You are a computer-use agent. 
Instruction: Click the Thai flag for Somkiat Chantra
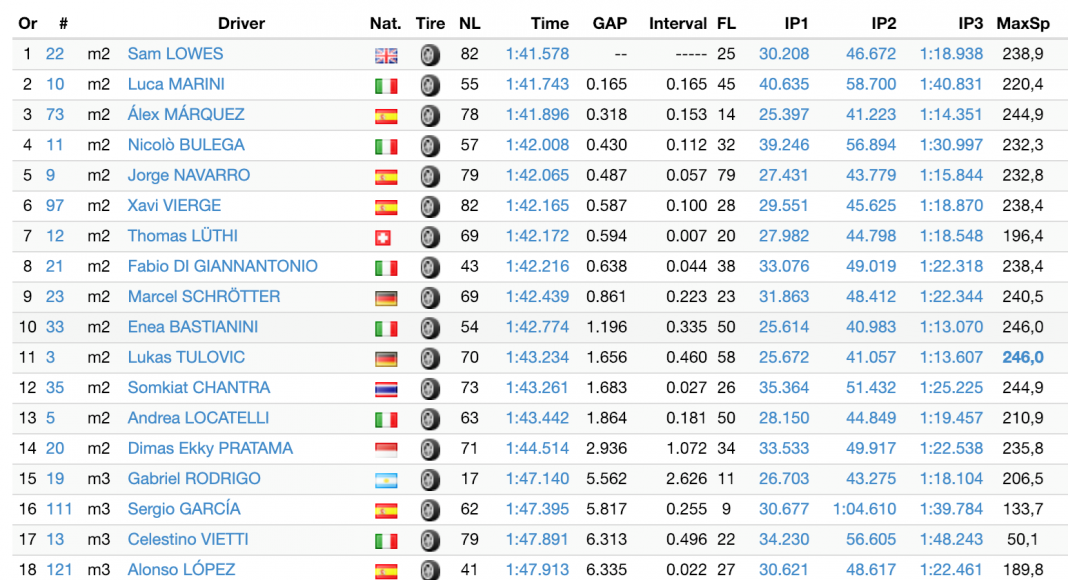click(385, 389)
